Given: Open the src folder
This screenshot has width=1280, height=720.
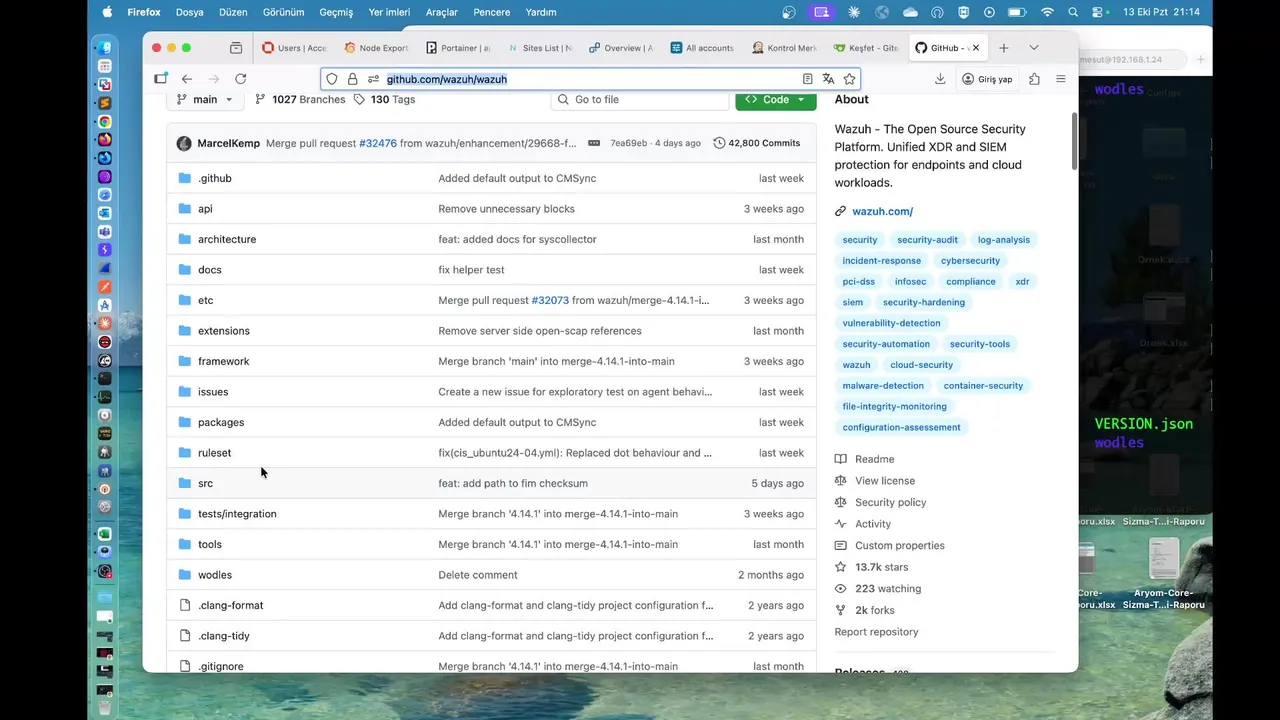Looking at the screenshot, I should pyautogui.click(x=205, y=483).
